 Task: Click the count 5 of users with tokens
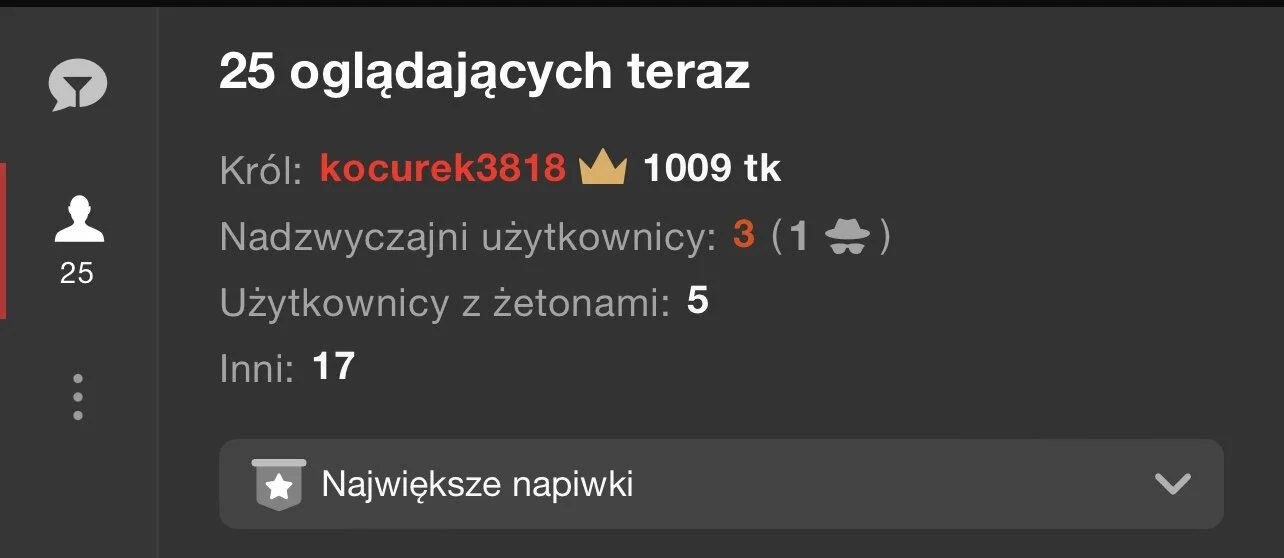698,301
